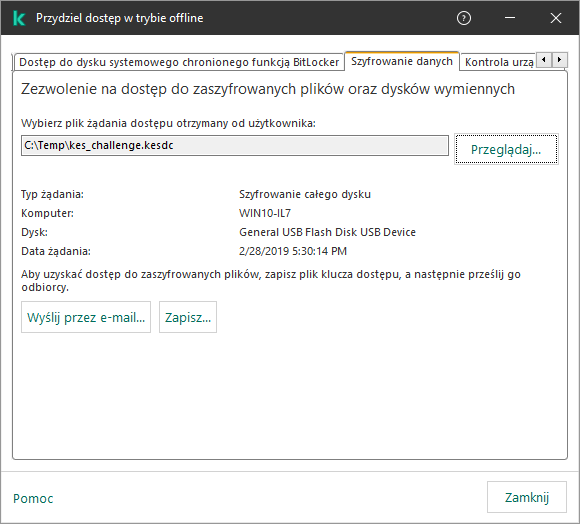Select the request date 2/28/2019 5:30:14 PM

293,251
